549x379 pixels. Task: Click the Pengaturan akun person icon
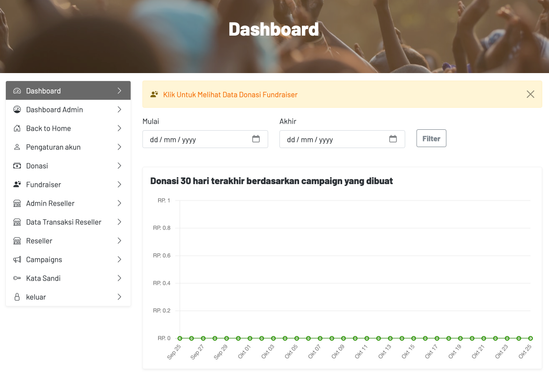17,147
